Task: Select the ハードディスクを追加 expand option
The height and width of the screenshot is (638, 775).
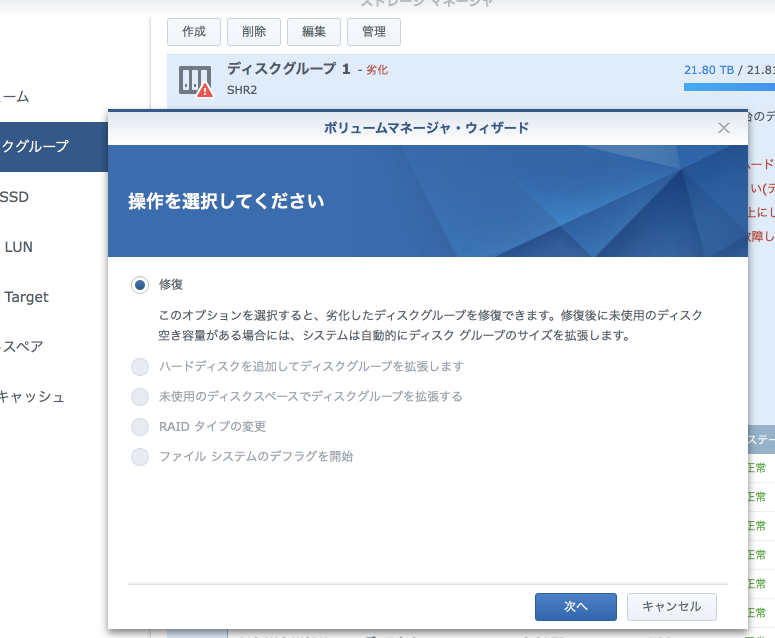Action: pos(140,367)
